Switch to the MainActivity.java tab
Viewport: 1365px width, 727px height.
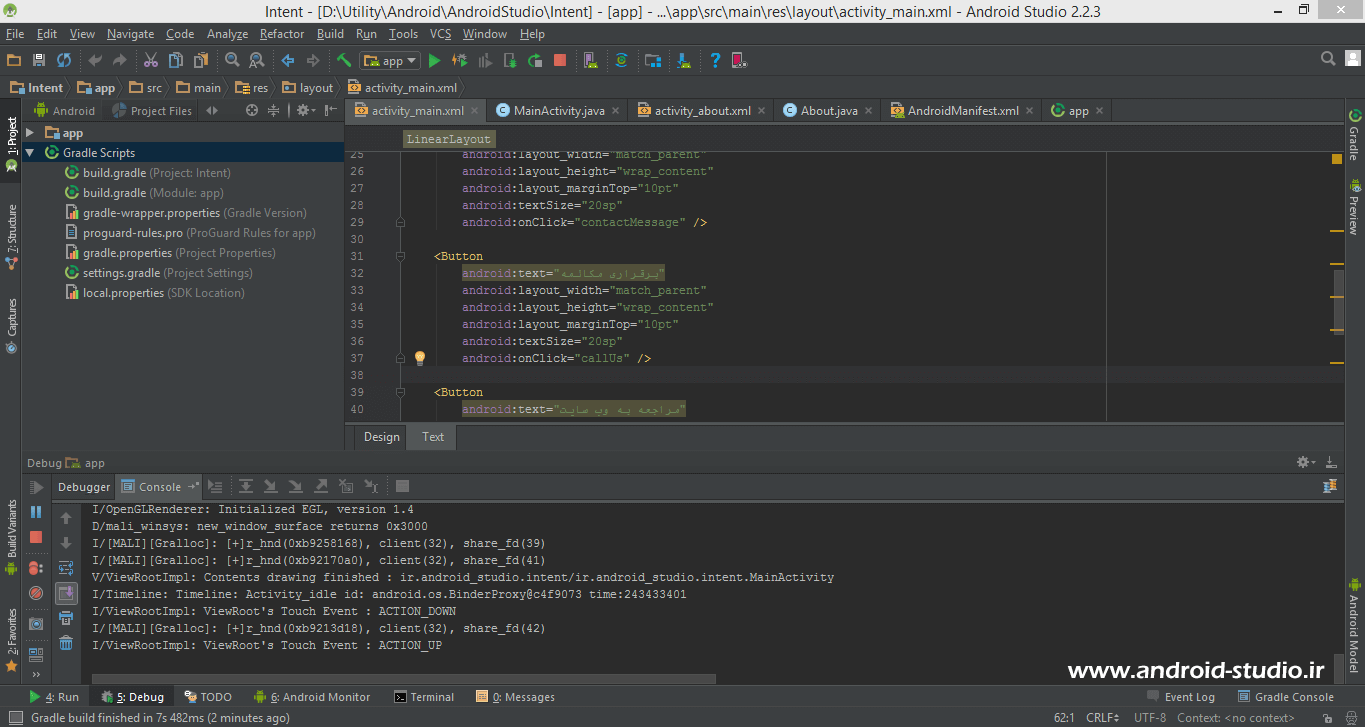click(x=558, y=111)
